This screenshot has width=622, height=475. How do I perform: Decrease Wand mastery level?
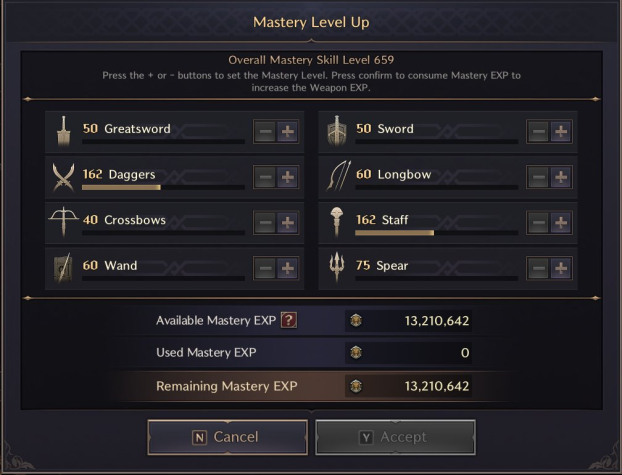[x=265, y=268]
